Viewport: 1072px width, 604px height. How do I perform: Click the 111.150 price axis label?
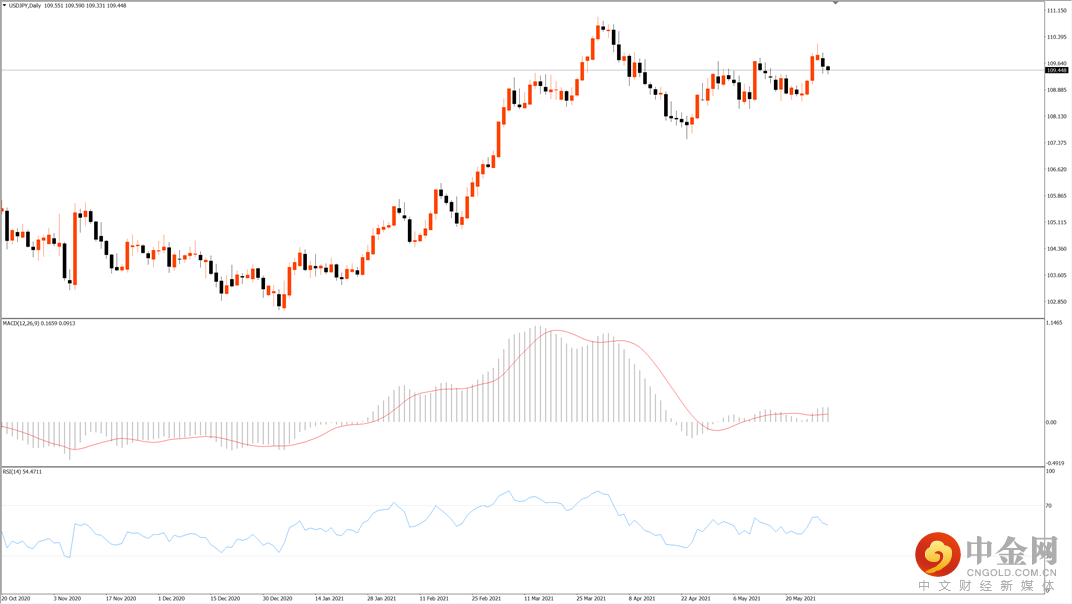[x=1056, y=11]
